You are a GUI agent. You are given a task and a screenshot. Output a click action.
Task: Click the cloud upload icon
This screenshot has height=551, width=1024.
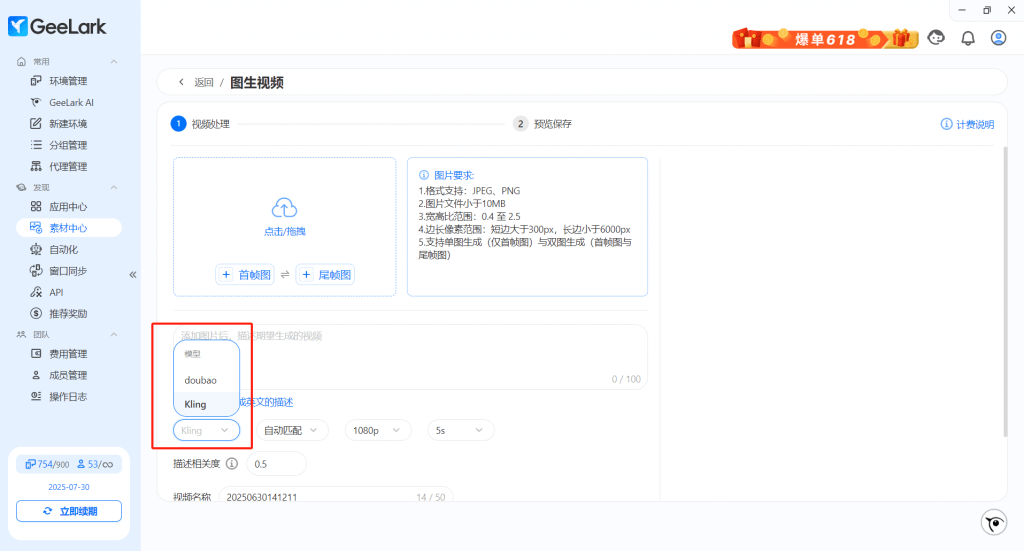tap(285, 208)
